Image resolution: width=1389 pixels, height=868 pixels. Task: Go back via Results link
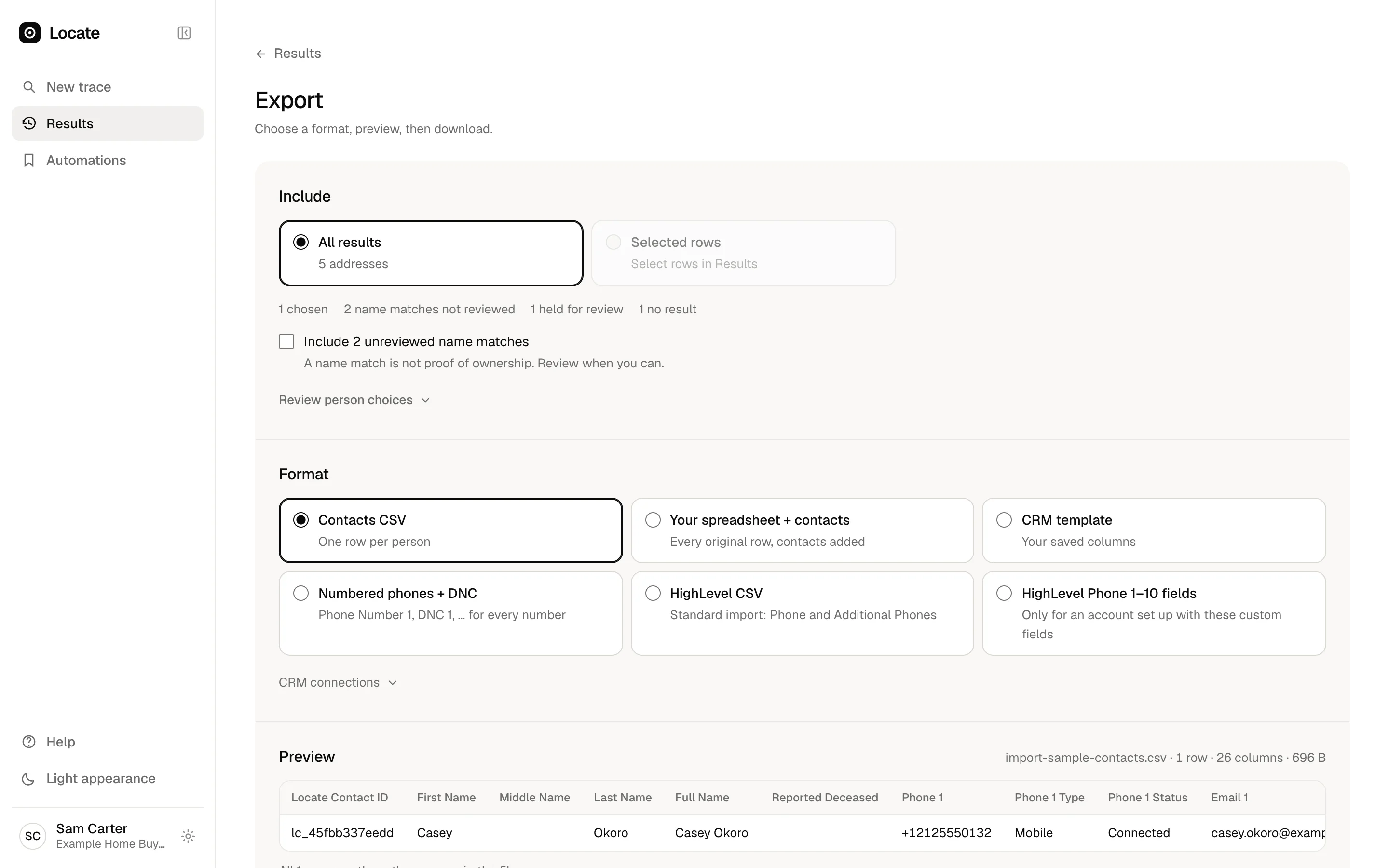coord(288,54)
